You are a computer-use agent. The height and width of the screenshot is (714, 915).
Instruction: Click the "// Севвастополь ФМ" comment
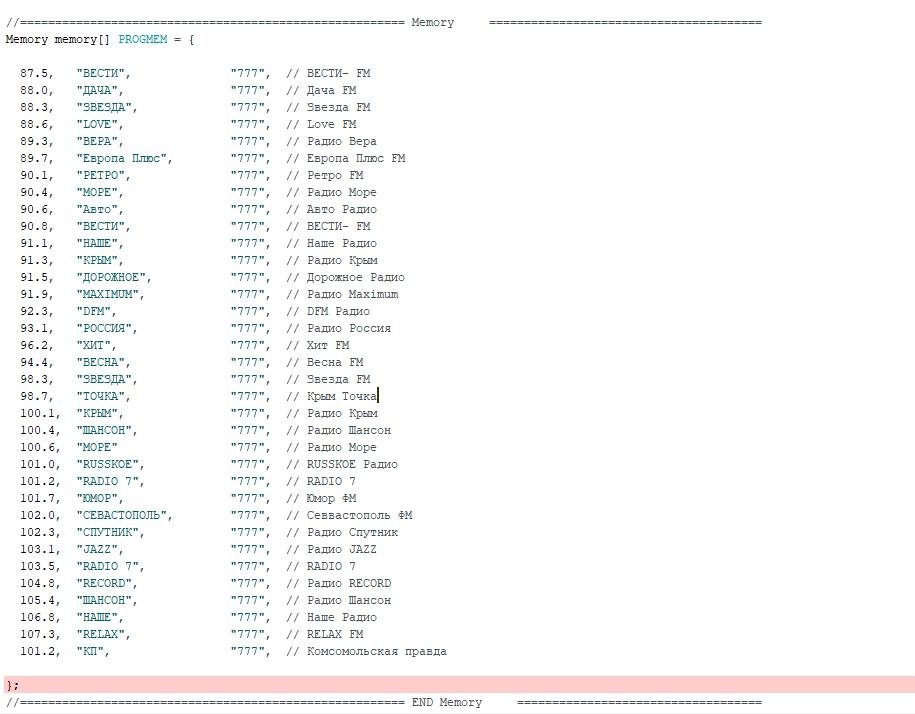tap(349, 515)
